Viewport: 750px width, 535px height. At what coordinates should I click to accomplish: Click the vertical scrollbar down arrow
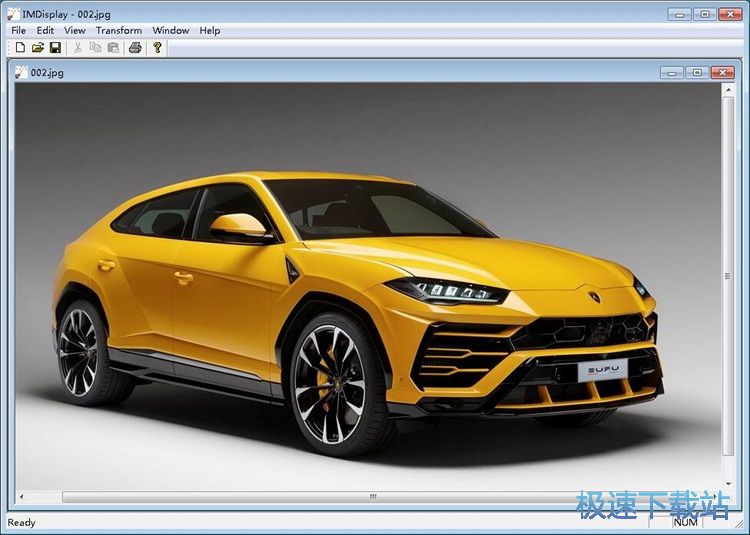point(728,484)
